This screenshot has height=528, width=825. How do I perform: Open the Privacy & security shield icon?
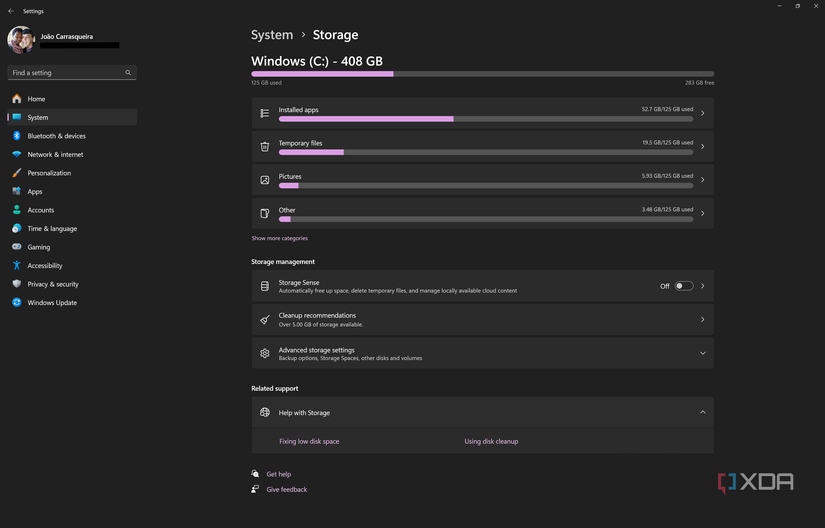(x=17, y=284)
